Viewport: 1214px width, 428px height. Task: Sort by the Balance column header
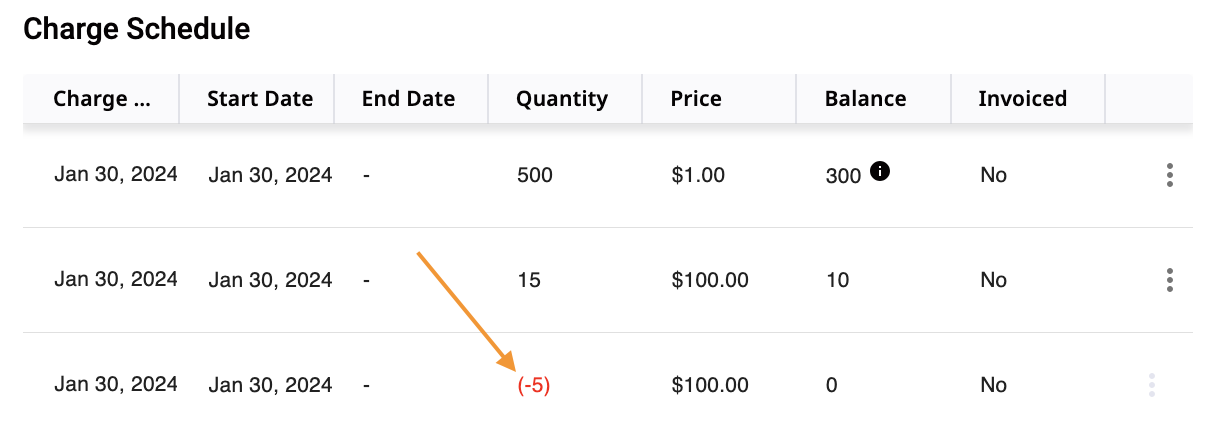click(865, 99)
